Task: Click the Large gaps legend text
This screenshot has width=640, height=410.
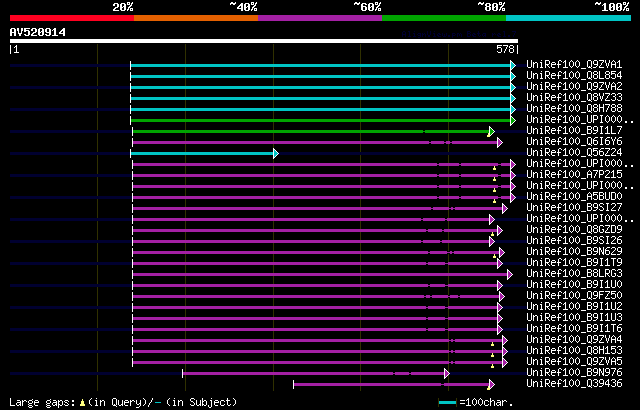Action: coord(42,402)
